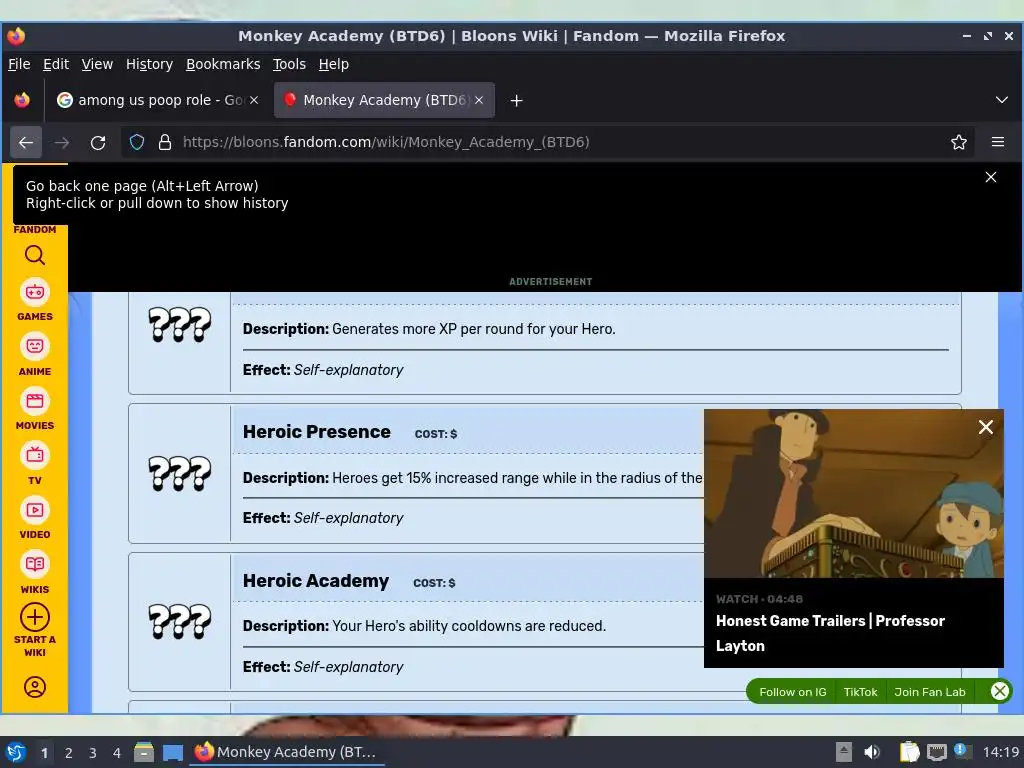This screenshot has height=768, width=1024.
Task: Open the volume control tray icon
Action: (872, 752)
